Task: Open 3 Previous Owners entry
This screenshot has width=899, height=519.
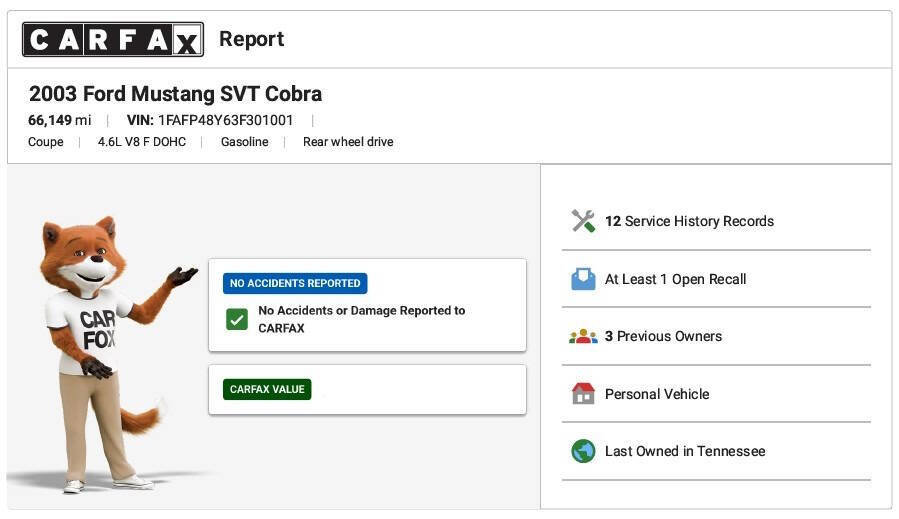Action: tap(663, 336)
